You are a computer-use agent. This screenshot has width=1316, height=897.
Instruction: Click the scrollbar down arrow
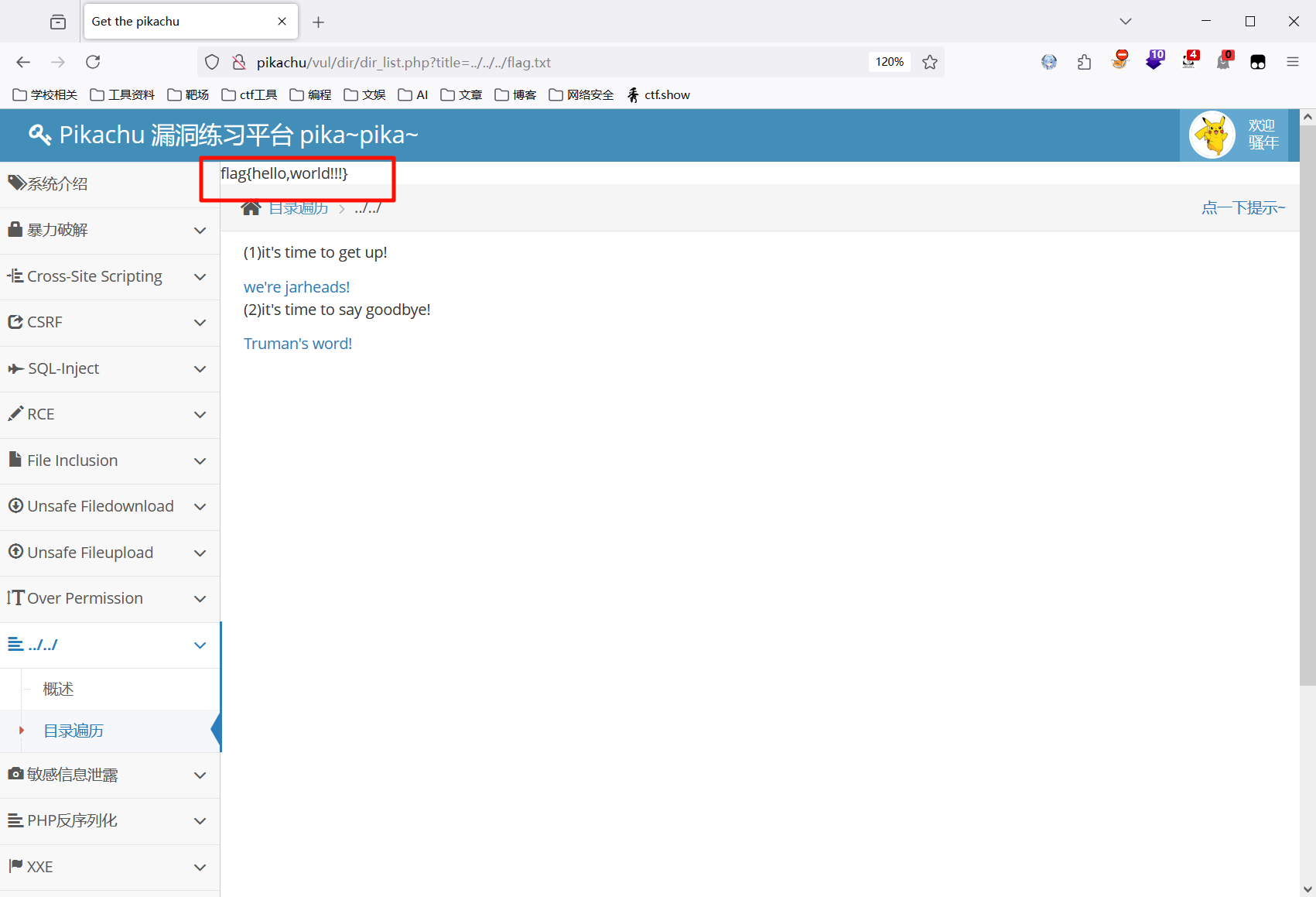[x=1307, y=889]
